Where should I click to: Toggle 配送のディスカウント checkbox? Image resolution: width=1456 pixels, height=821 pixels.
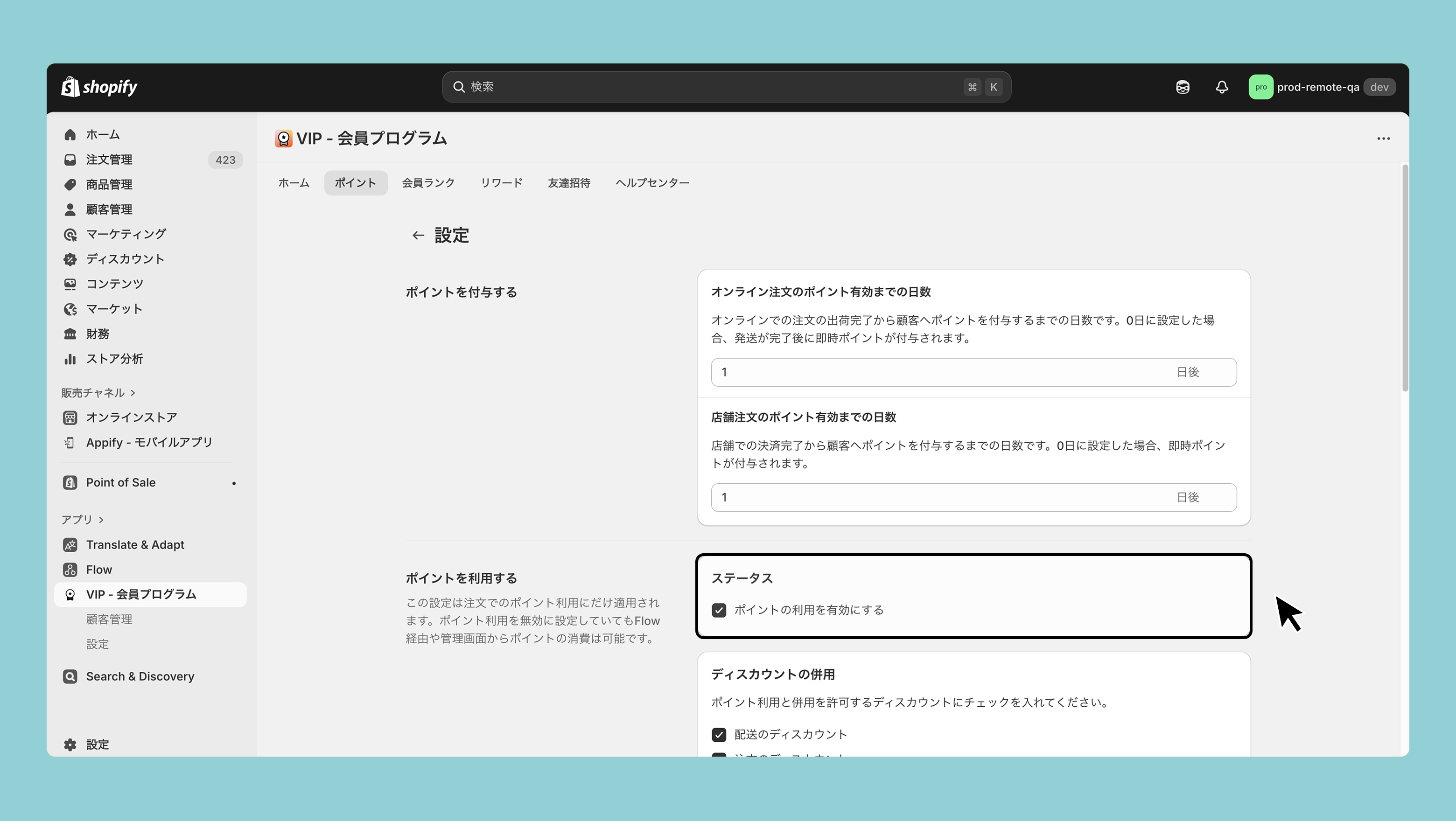pos(719,735)
